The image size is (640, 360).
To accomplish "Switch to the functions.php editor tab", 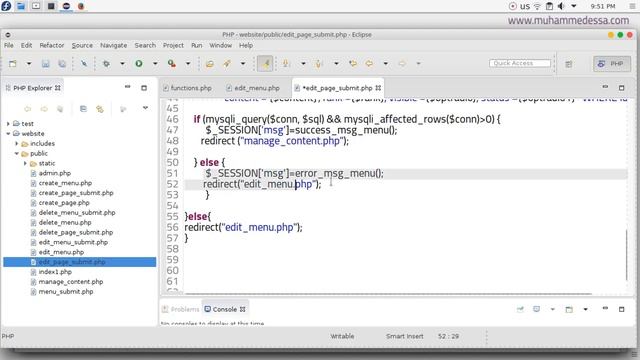I will 187,88.
